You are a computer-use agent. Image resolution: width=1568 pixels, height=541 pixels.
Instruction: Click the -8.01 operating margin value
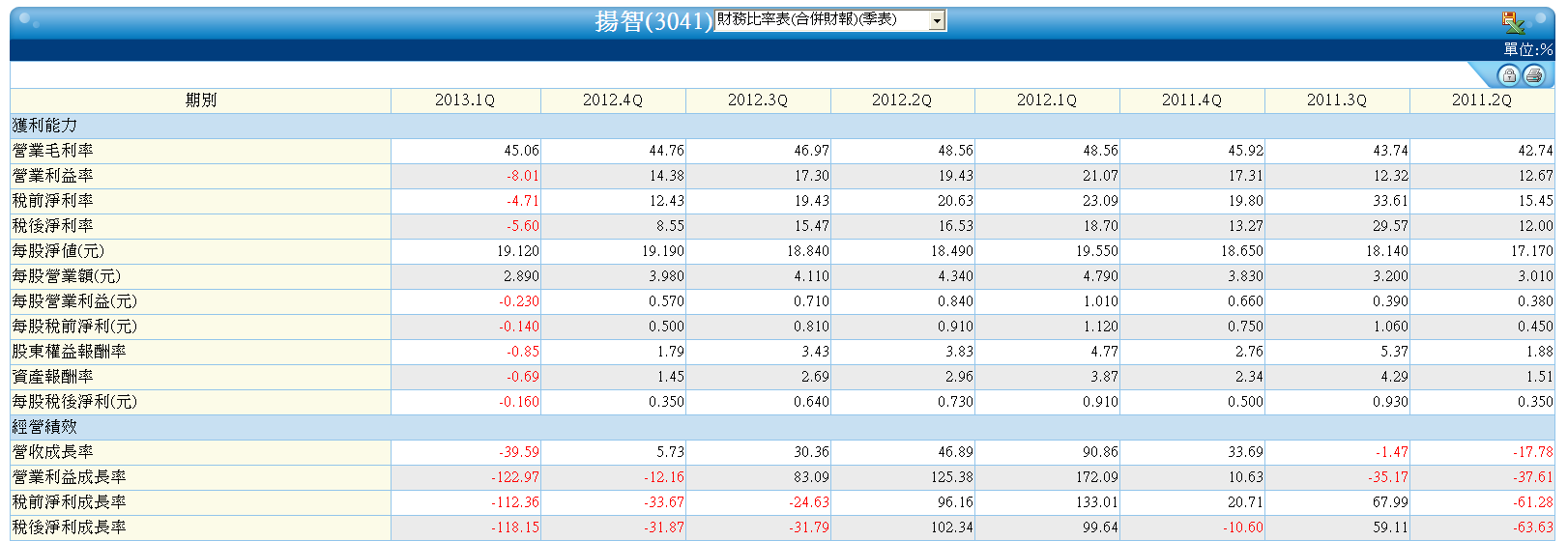(x=522, y=176)
